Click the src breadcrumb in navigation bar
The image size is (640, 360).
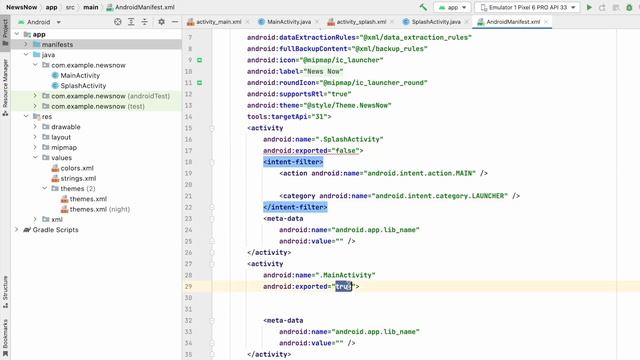click(x=70, y=7)
